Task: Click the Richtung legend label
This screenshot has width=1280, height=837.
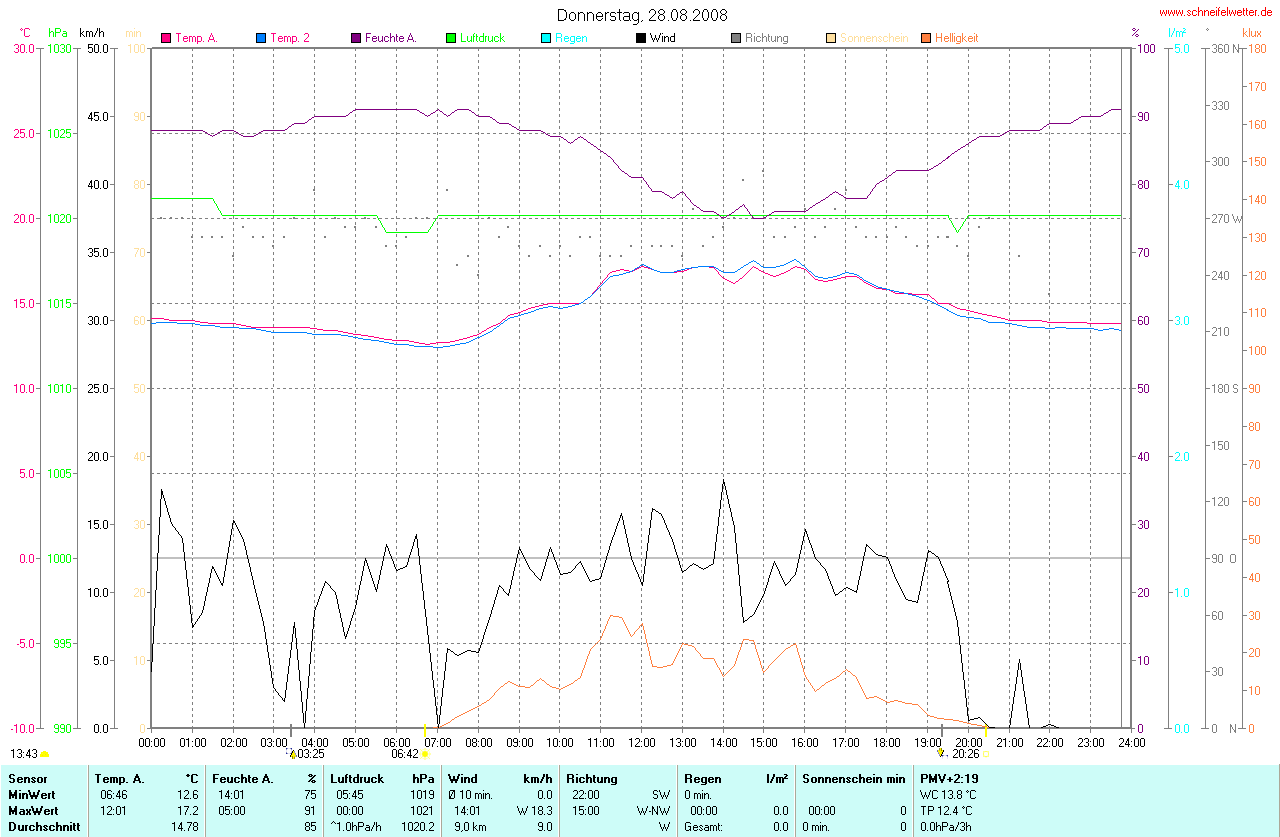Action: coord(767,38)
